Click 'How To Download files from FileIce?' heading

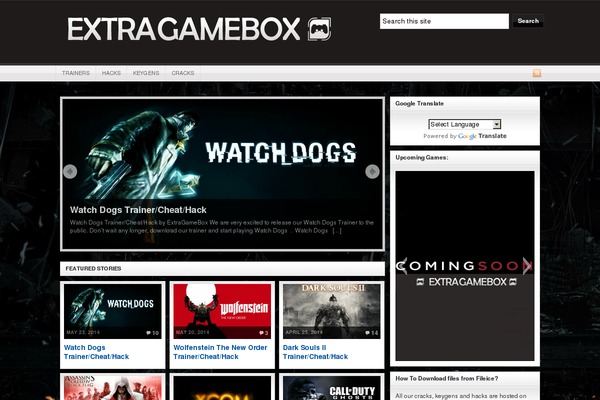click(447, 379)
